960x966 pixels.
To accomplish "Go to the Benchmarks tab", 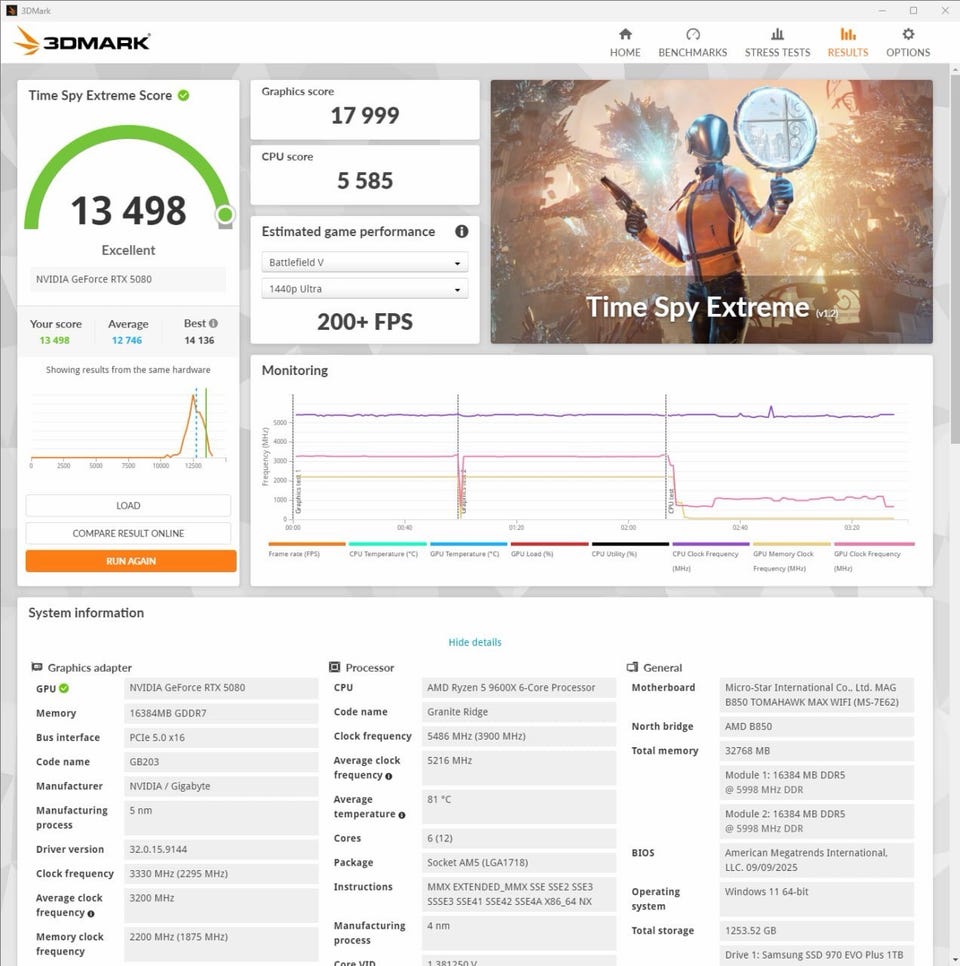I will [693, 43].
